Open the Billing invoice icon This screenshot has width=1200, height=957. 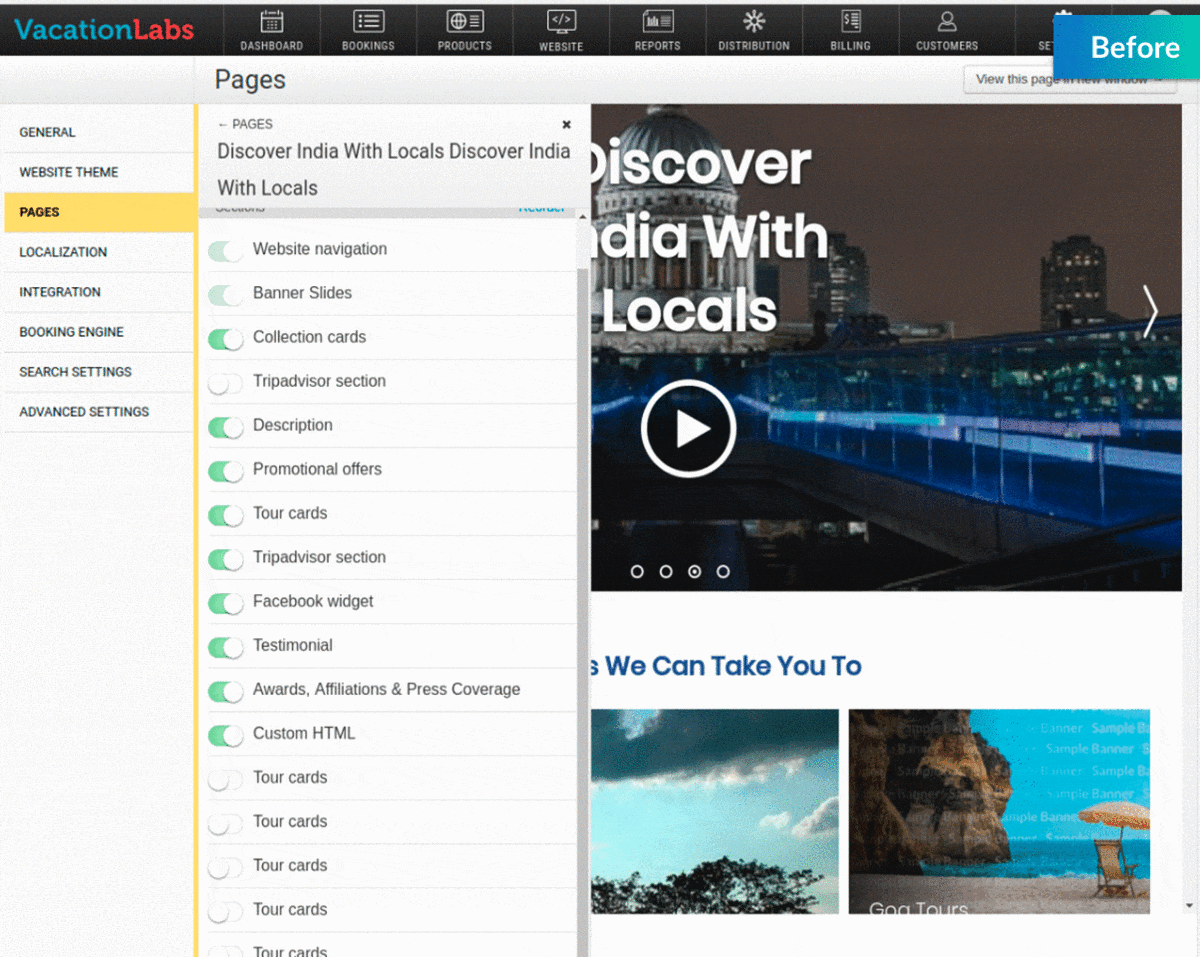pos(850,21)
